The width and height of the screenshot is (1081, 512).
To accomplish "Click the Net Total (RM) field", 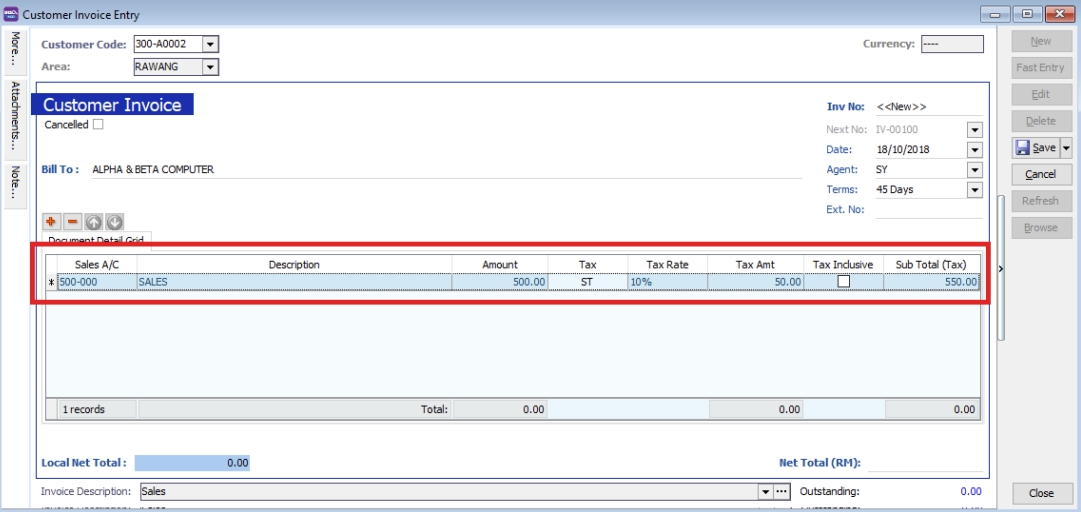I will 925,463.
